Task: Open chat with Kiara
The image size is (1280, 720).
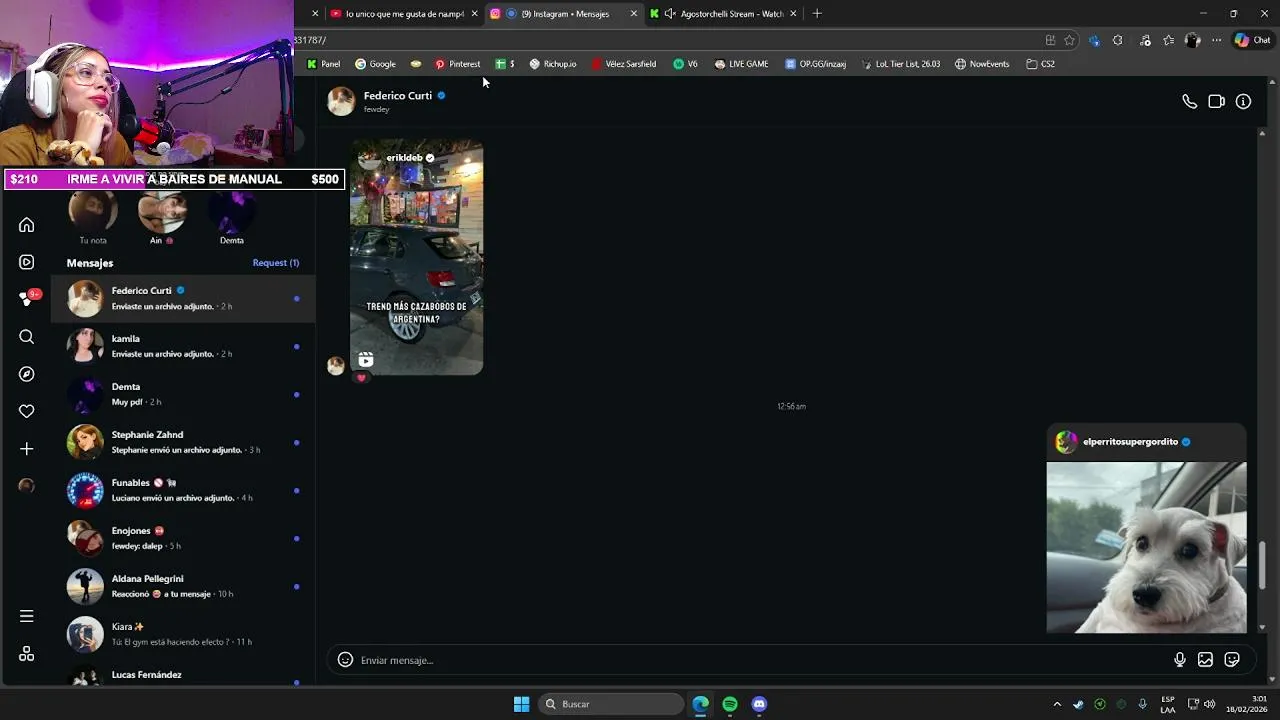Action: pos(183,634)
